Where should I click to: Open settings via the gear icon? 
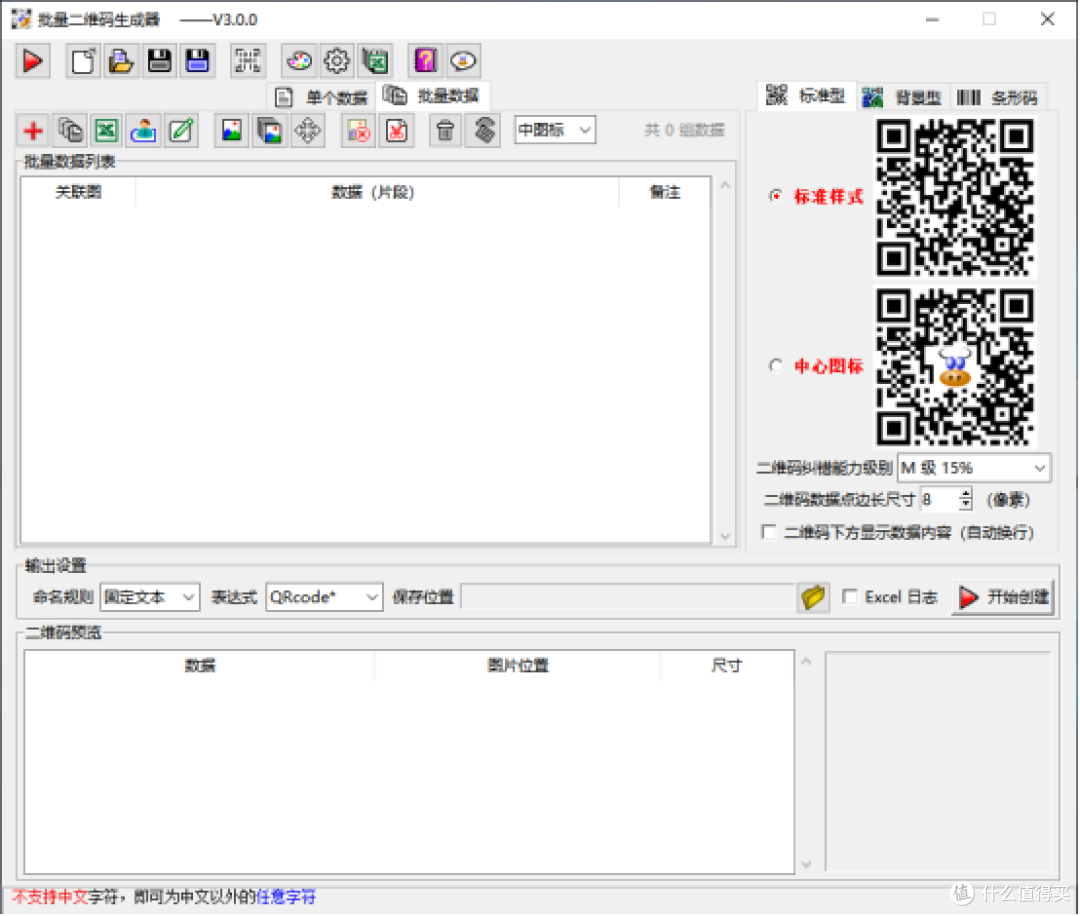[337, 61]
